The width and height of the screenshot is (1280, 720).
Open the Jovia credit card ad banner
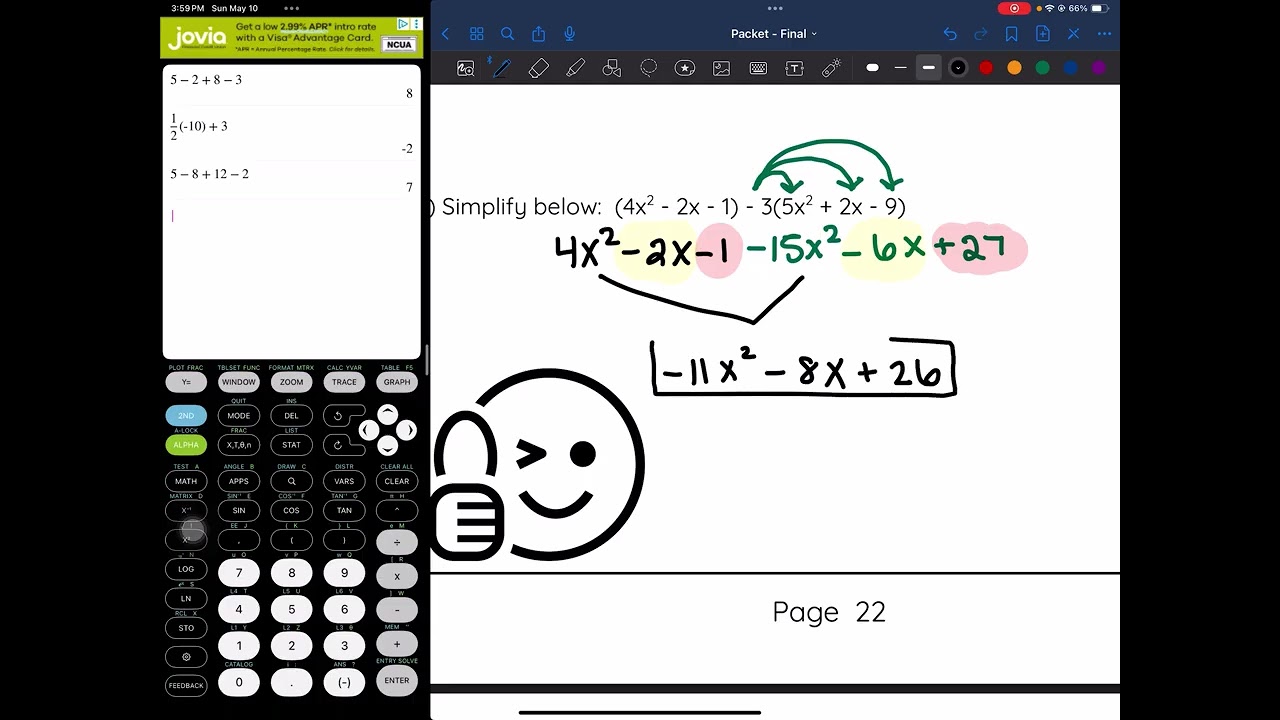pos(291,37)
